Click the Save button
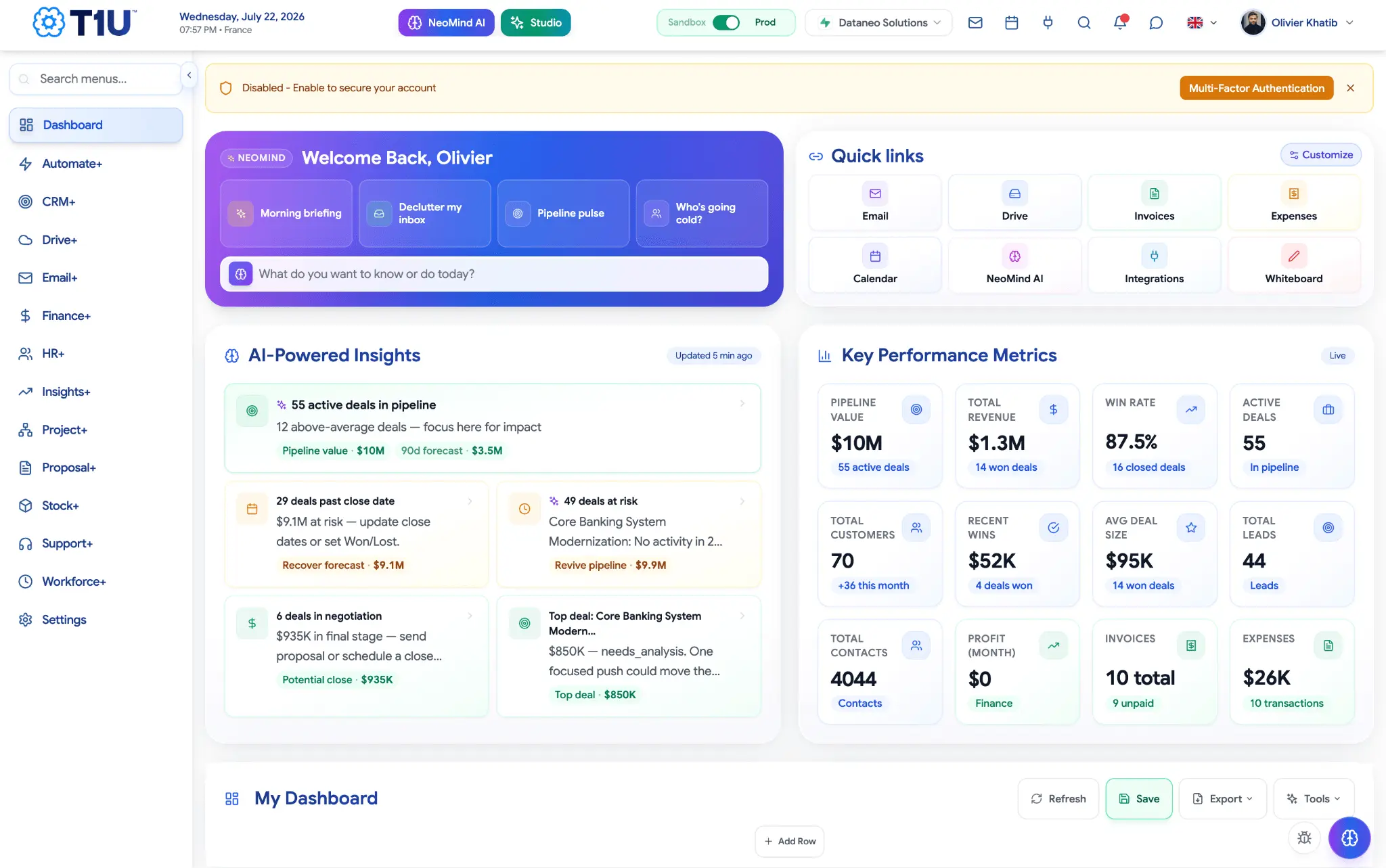This screenshot has width=1386, height=868. pyautogui.click(x=1139, y=799)
